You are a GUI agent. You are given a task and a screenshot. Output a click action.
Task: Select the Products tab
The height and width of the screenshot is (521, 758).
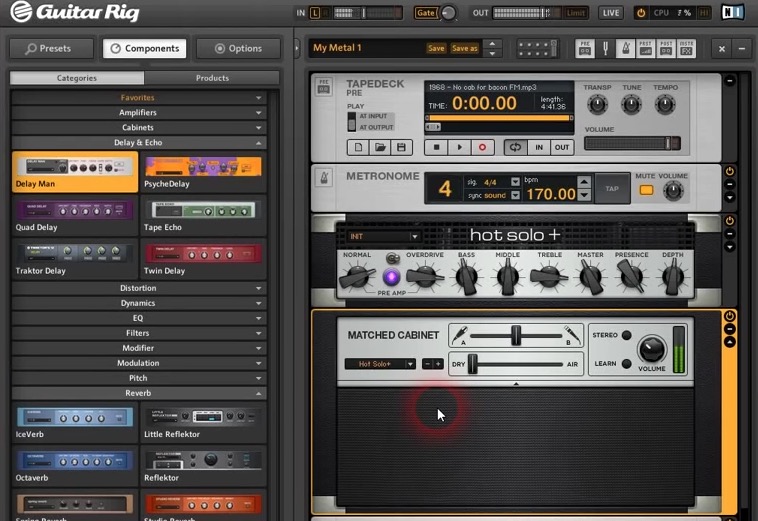tap(212, 78)
